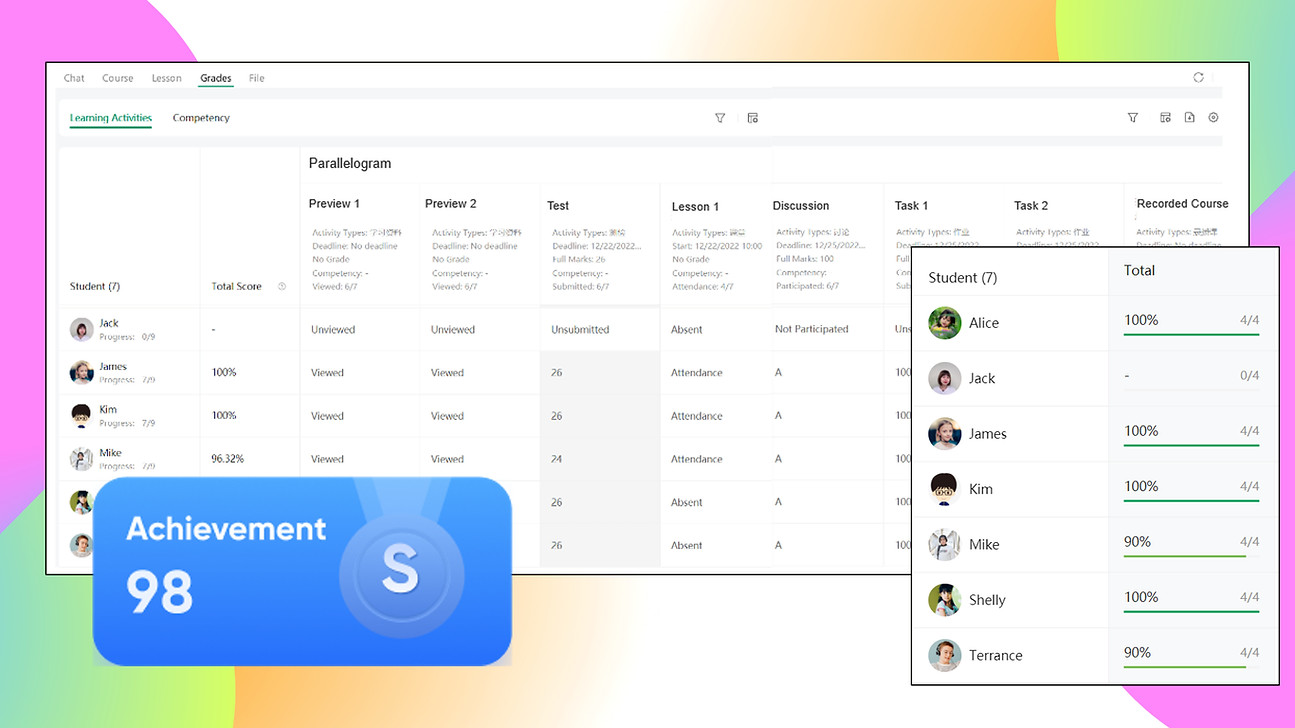The height and width of the screenshot is (728, 1295).
Task: Select the Learning Activities sub-tab
Action: (111, 118)
